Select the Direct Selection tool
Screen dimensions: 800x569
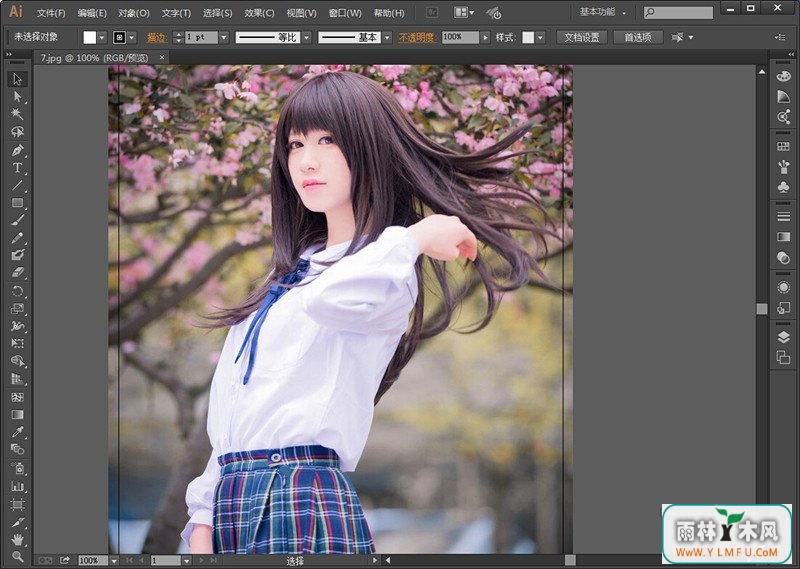tap(17, 97)
